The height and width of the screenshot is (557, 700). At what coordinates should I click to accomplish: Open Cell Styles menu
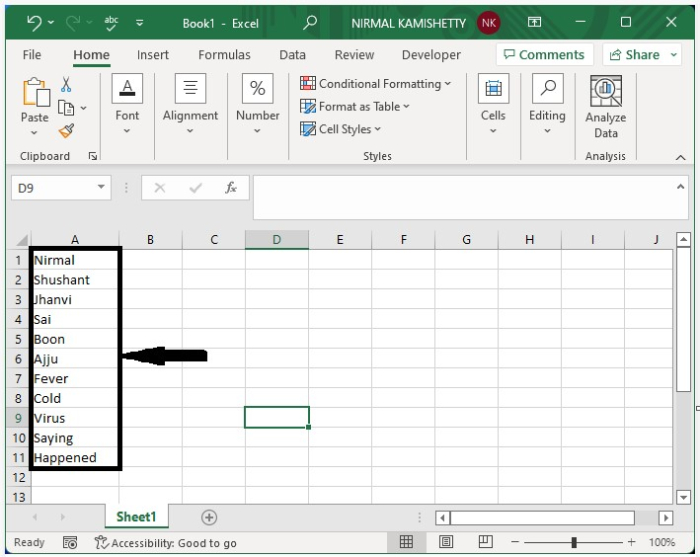[x=341, y=129]
